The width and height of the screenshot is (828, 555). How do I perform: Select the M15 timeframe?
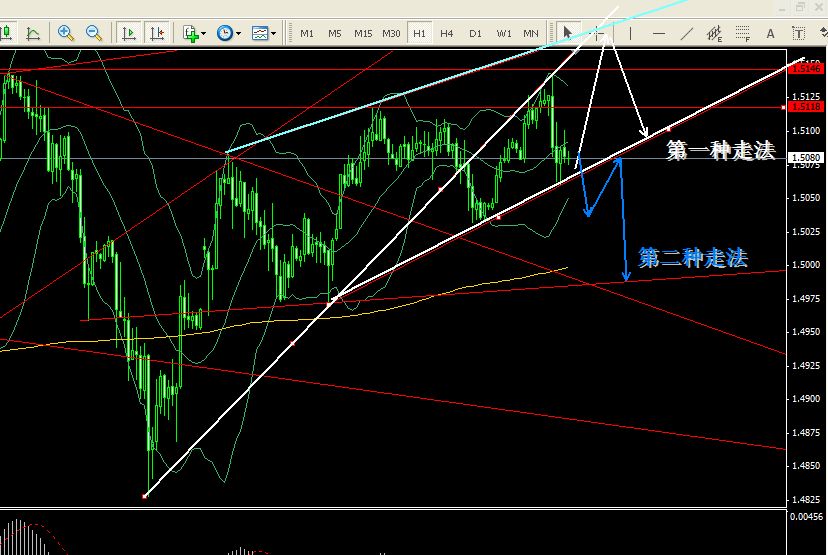pos(363,33)
